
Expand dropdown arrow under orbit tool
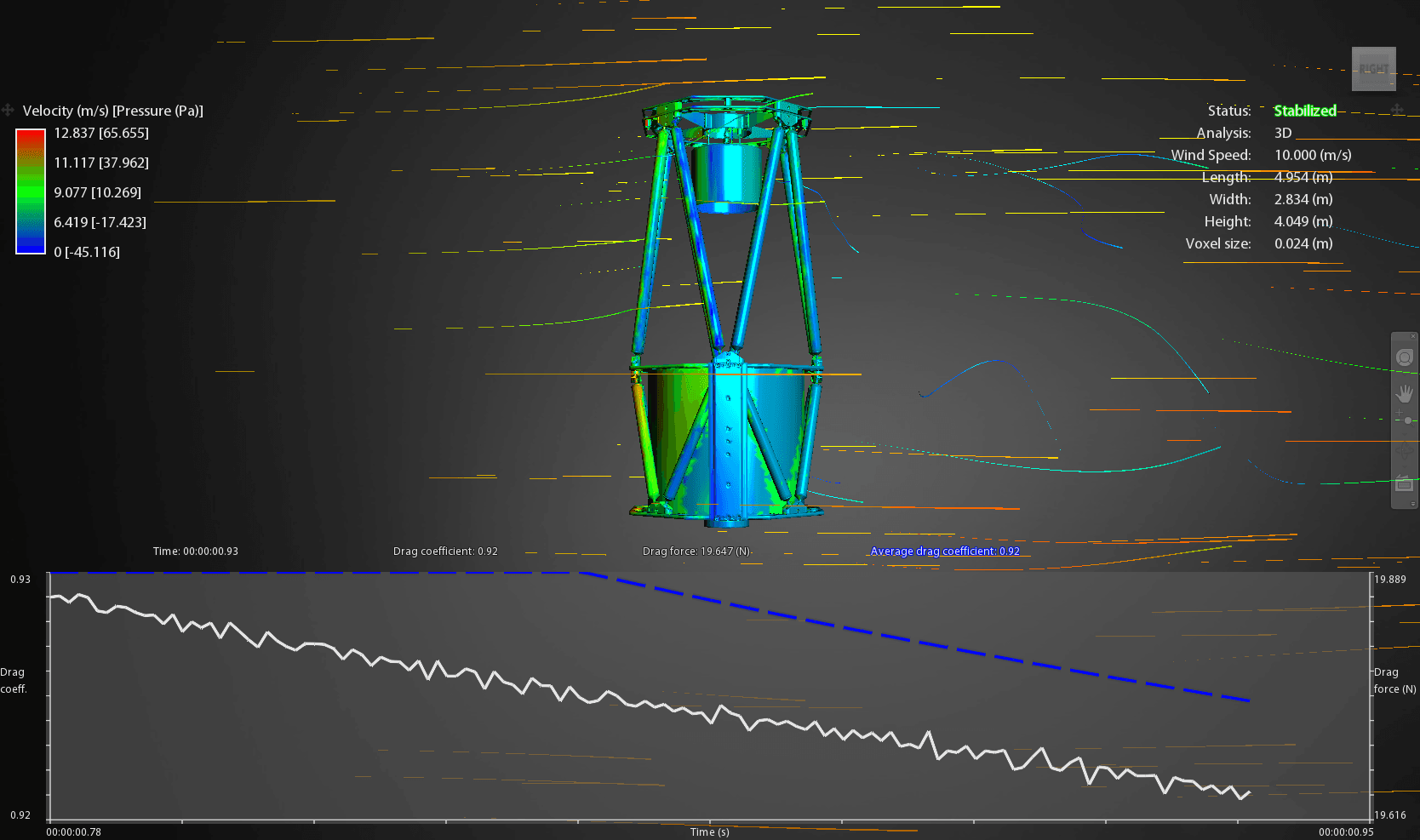click(1404, 468)
